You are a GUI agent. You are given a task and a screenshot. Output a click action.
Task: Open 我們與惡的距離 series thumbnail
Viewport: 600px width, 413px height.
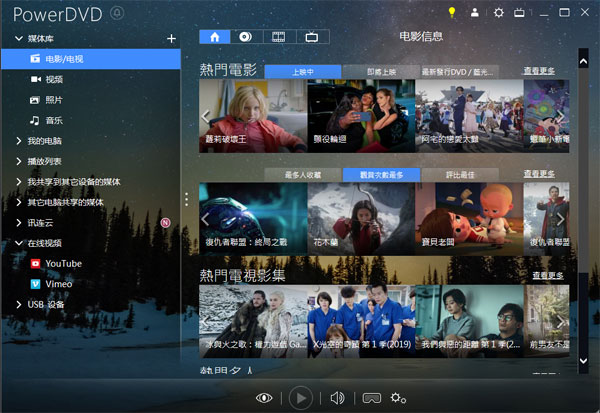click(470, 322)
